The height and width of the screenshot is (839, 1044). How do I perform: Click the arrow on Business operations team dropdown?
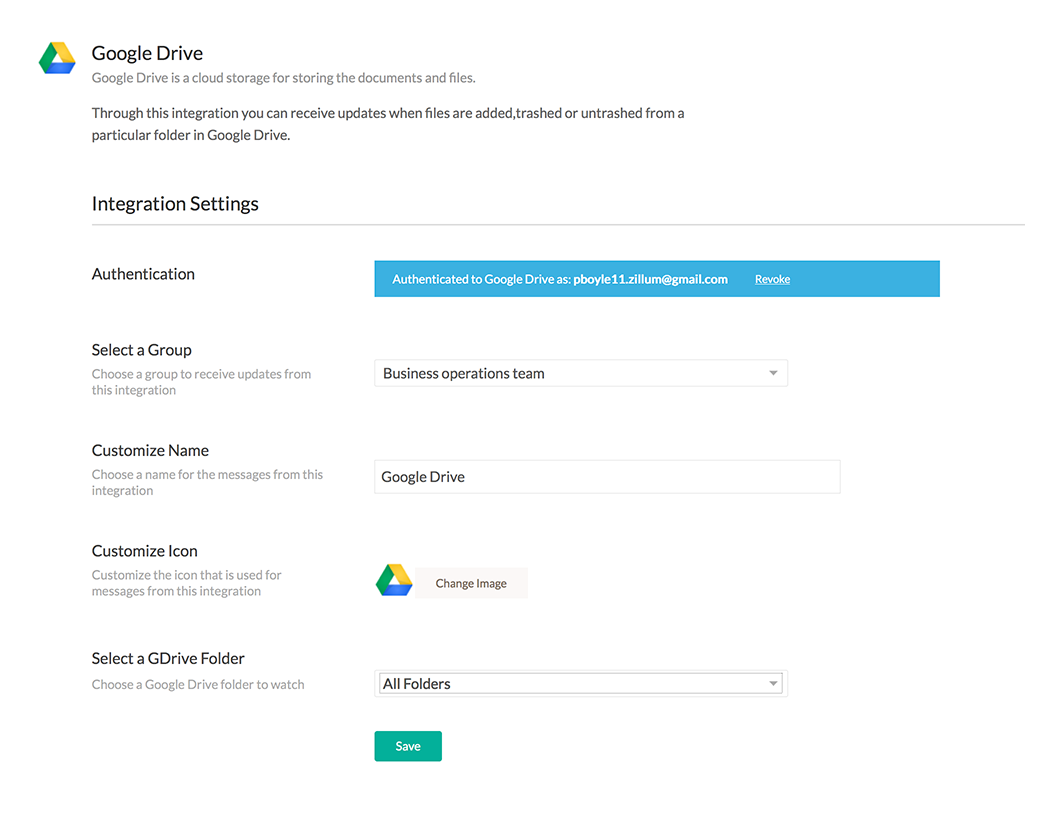click(773, 373)
